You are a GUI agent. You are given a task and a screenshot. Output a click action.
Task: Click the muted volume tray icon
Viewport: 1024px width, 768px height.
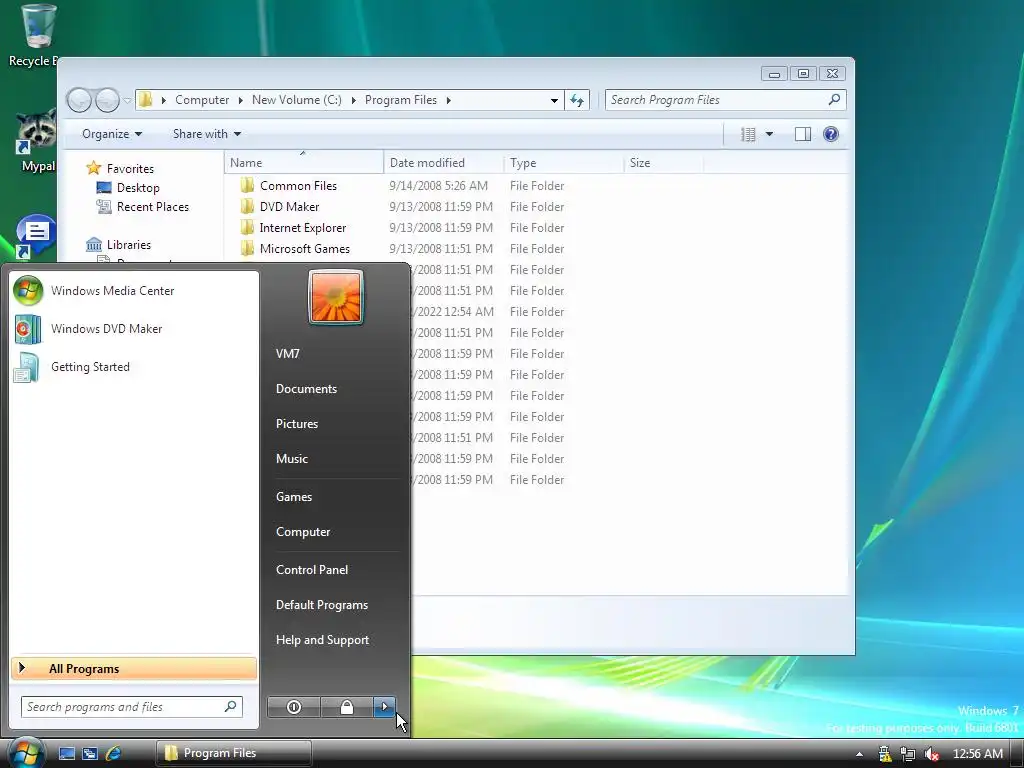click(x=932, y=754)
